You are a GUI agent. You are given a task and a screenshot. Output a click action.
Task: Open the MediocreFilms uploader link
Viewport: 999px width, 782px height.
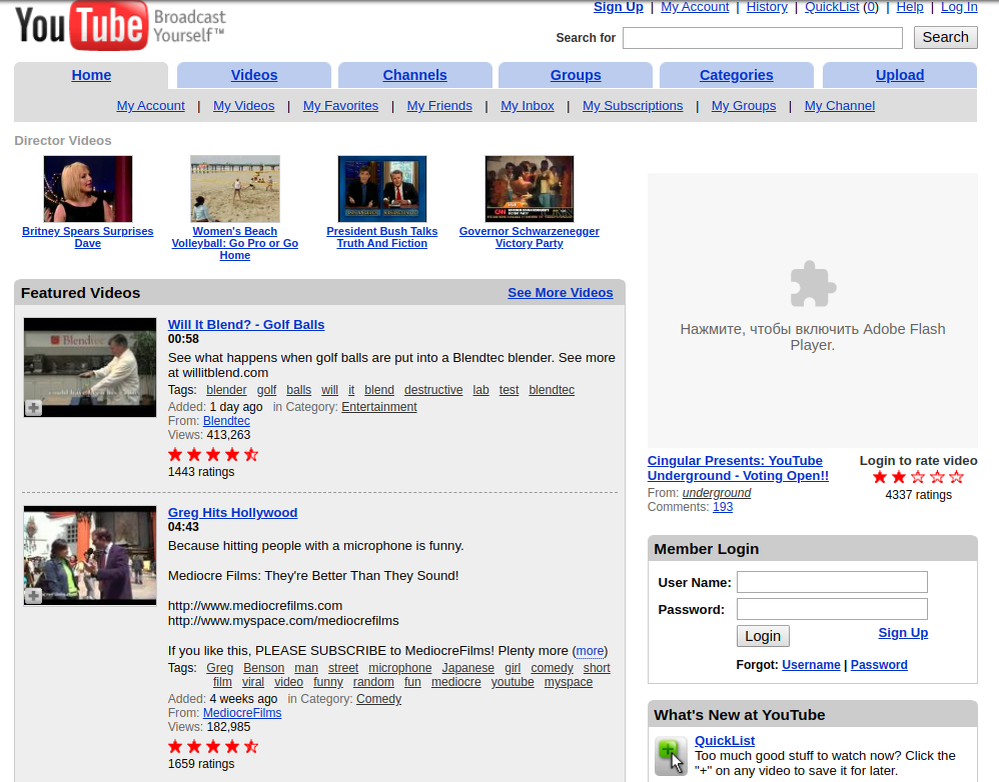pos(242,713)
